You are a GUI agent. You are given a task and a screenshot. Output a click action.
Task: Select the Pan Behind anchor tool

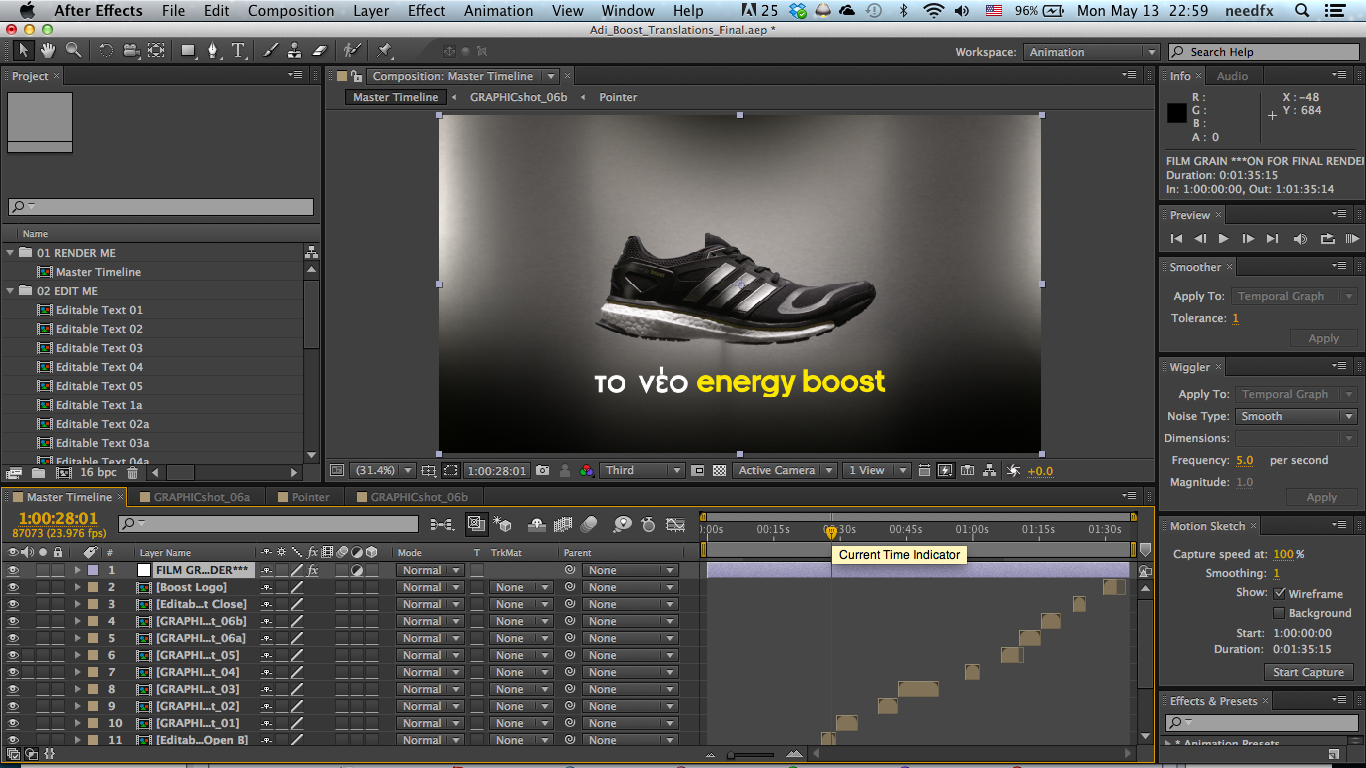point(156,50)
